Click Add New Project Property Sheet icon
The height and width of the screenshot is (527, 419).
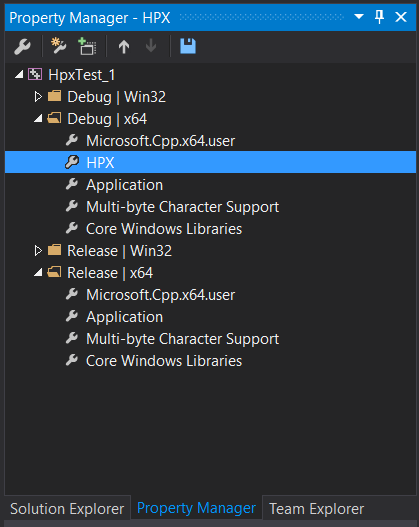pos(58,46)
